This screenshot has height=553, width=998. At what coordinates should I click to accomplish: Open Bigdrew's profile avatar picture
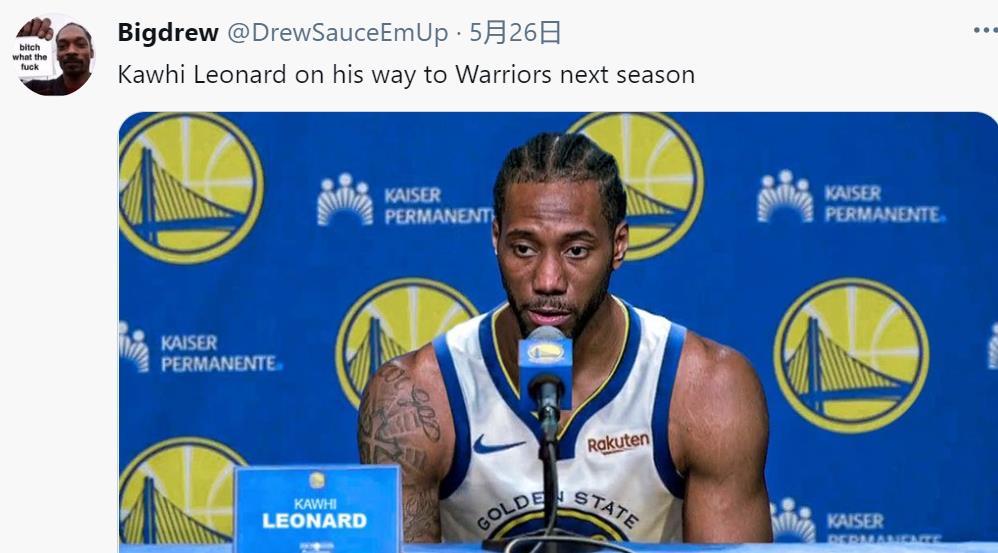click(x=53, y=56)
